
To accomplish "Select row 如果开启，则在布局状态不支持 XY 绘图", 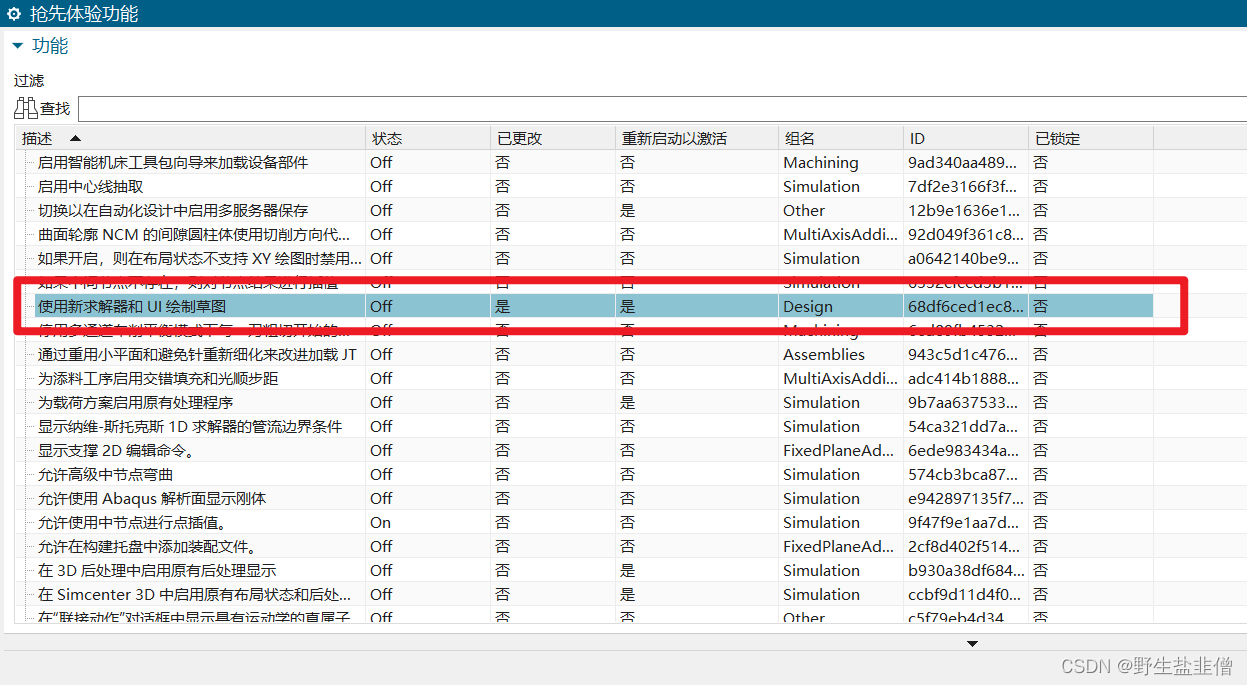I will click(584, 258).
